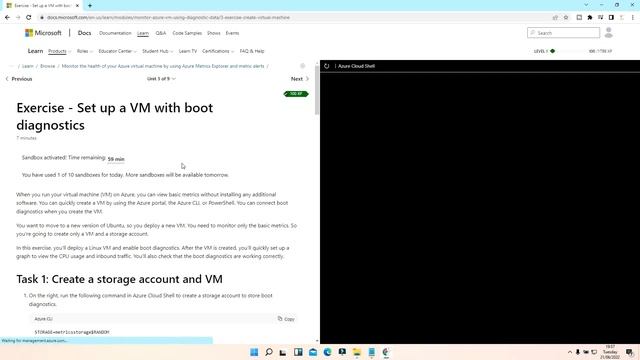
Task: Click the microphone tray icon
Action: point(578,352)
